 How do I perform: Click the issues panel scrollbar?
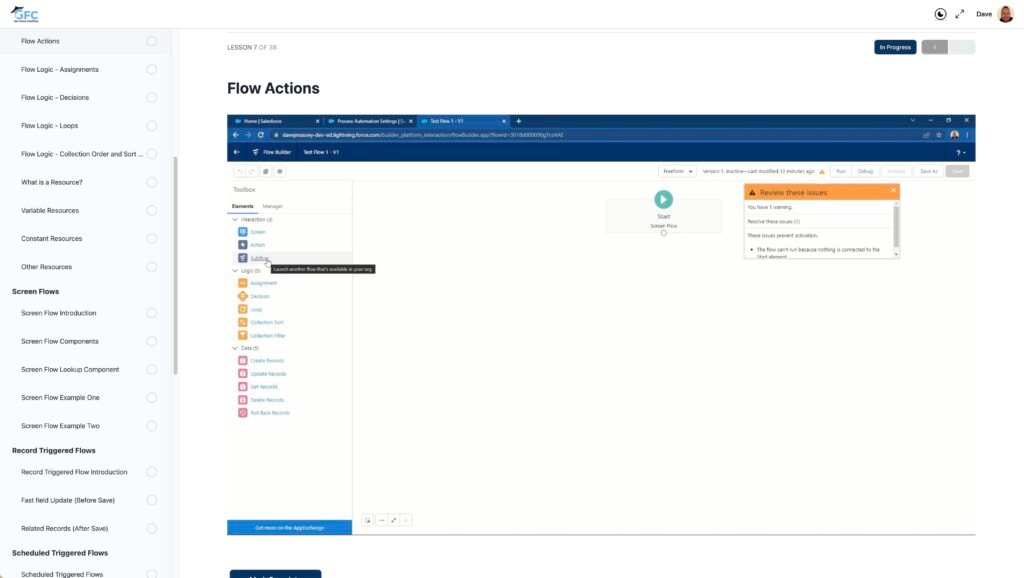[x=896, y=227]
